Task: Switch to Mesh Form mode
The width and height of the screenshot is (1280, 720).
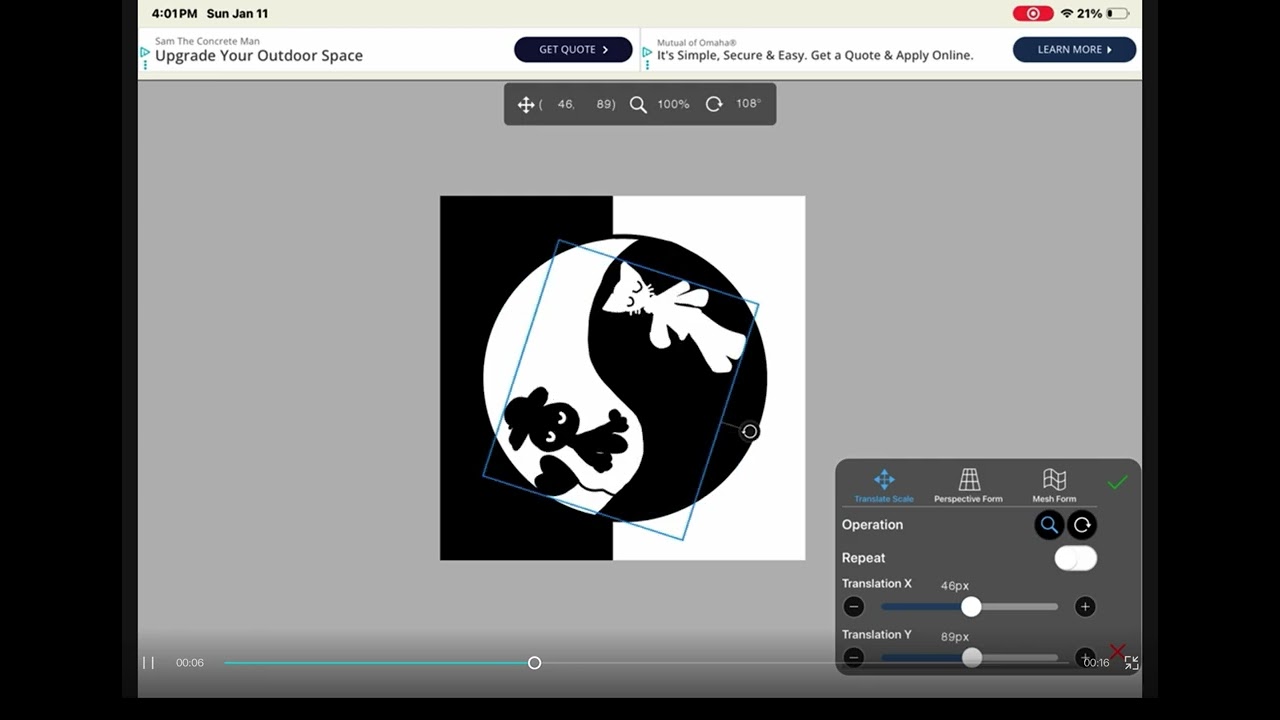Action: (x=1054, y=486)
